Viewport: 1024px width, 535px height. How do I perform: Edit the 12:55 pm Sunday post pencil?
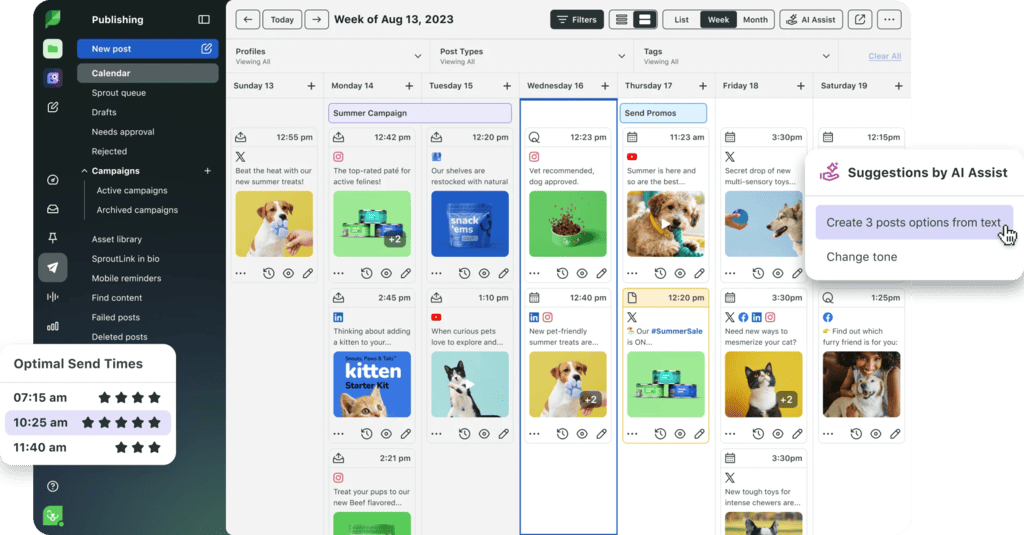click(x=308, y=274)
